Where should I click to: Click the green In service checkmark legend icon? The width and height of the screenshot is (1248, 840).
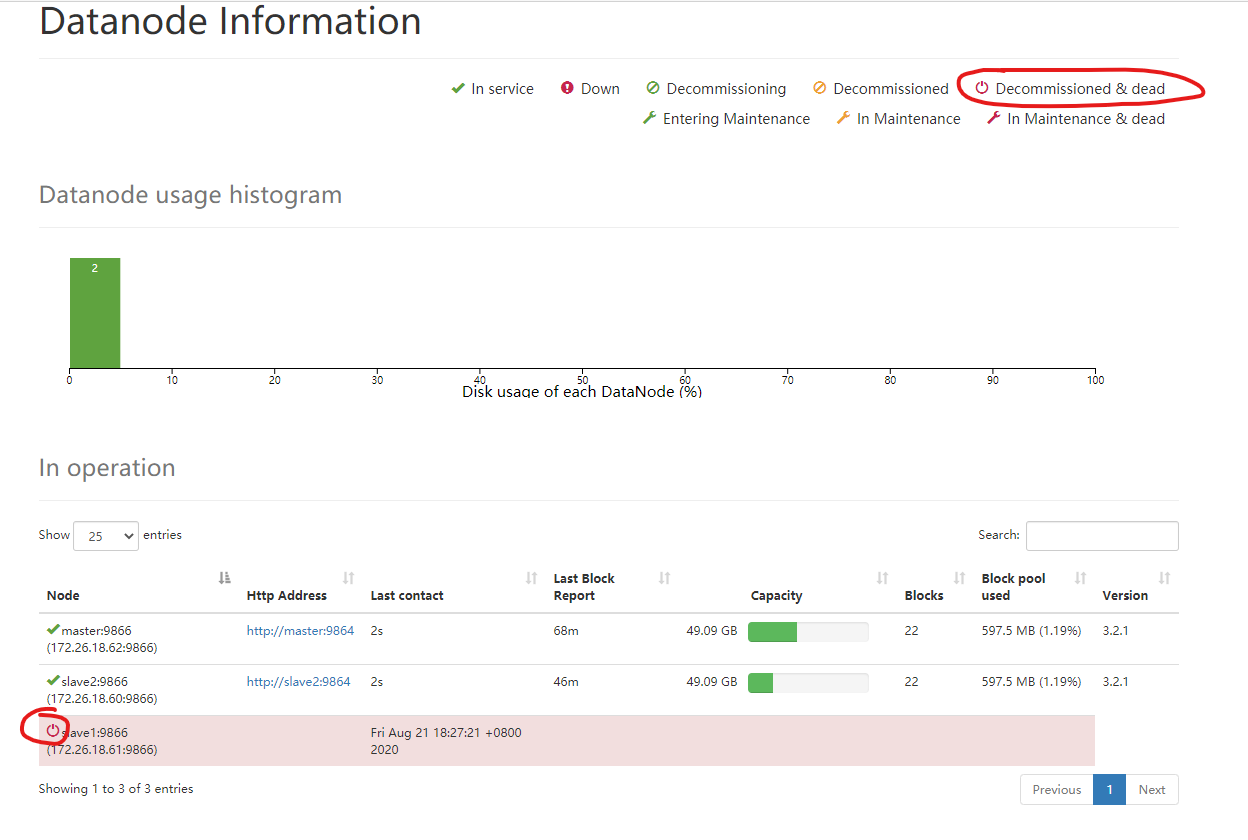pyautogui.click(x=458, y=89)
